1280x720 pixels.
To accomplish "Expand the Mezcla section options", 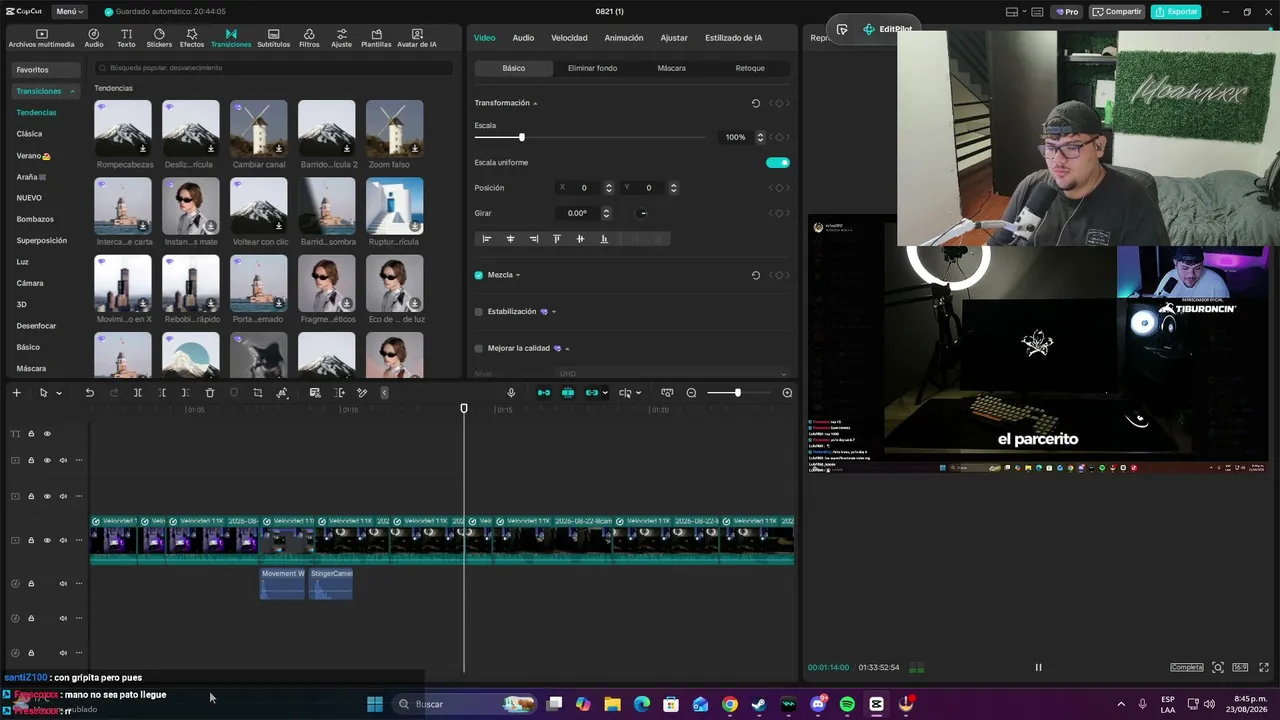I will (517, 275).
